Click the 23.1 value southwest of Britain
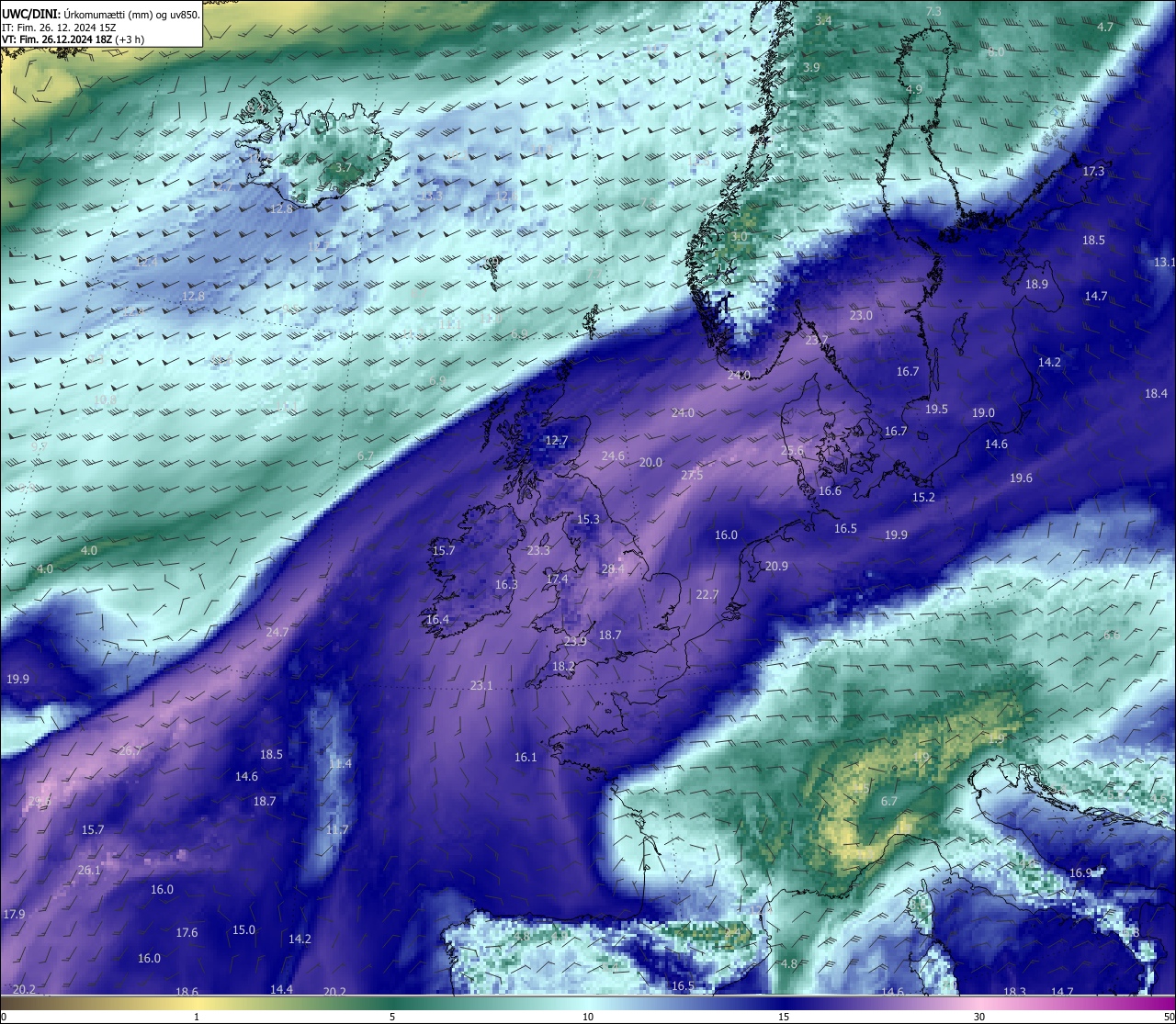This screenshot has height=1024, width=1176. [x=481, y=686]
